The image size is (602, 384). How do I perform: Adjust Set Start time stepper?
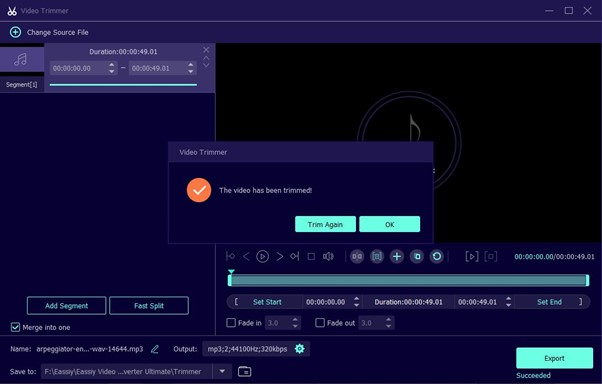pos(357,302)
